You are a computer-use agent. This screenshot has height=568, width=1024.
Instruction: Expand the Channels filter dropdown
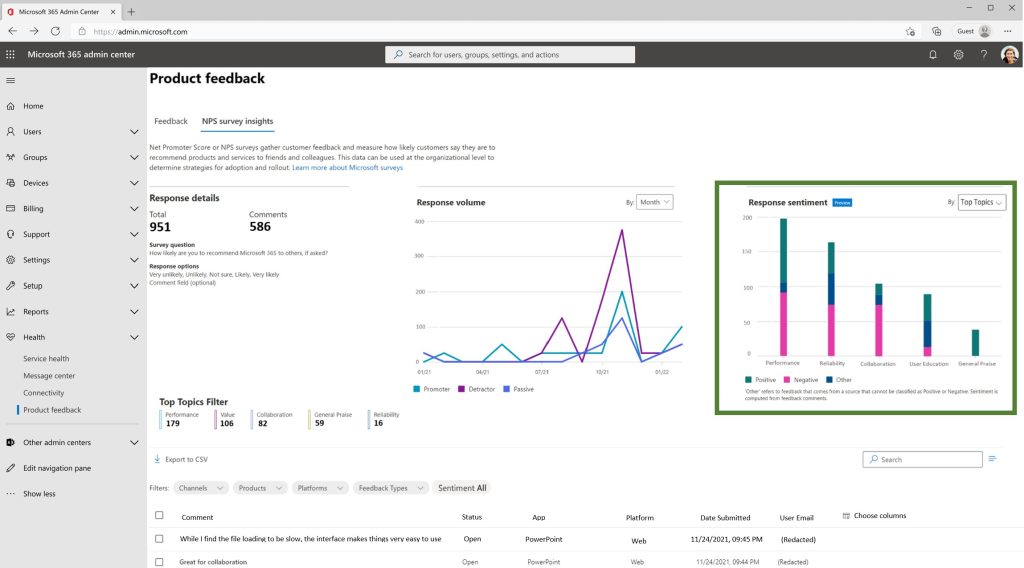[200, 488]
